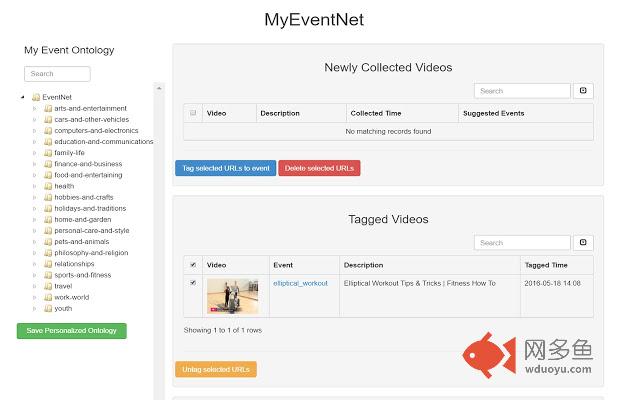Click the arts-and-entertainment folder icon

pos(48,108)
